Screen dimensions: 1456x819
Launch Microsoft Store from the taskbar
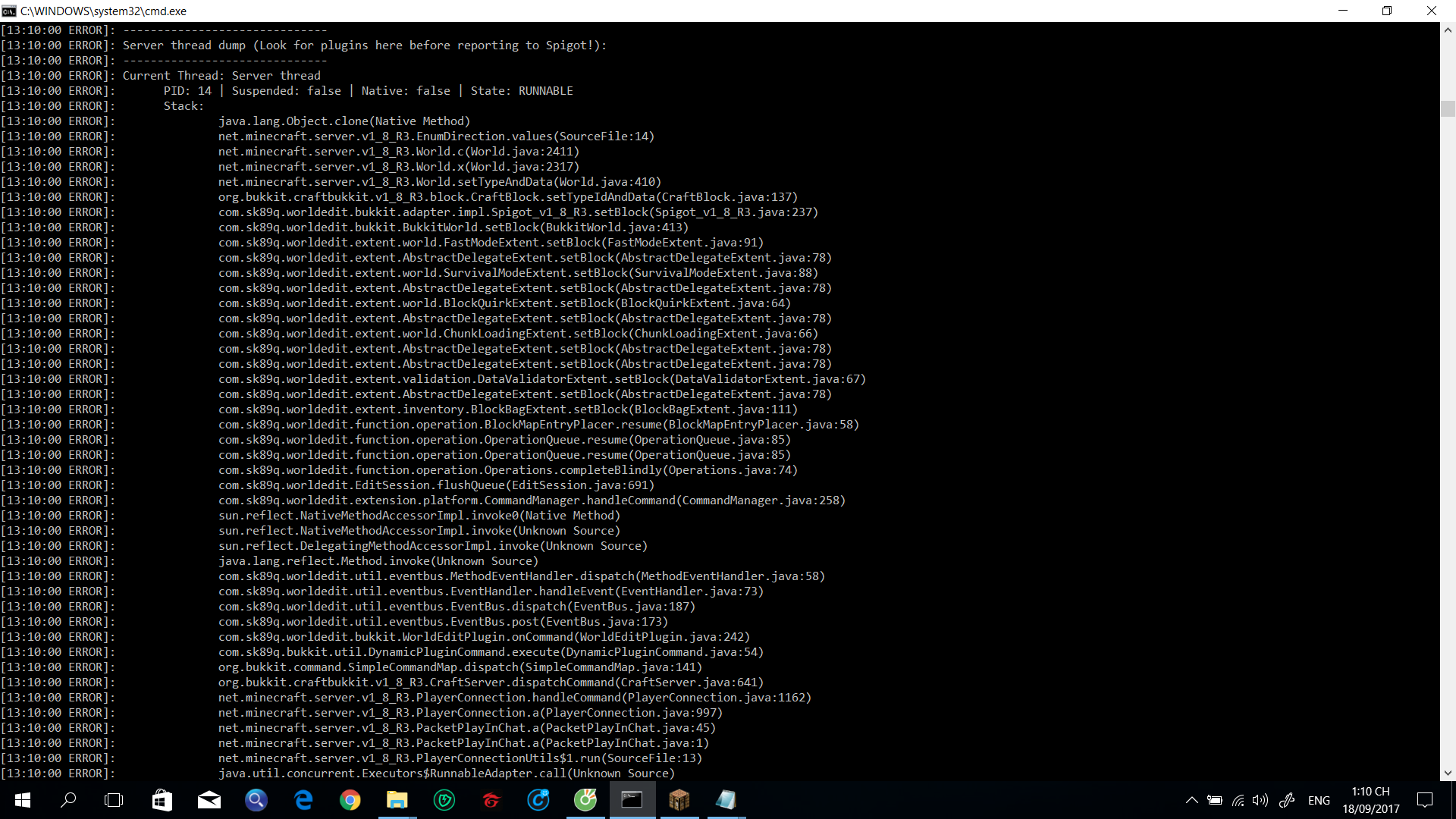[x=162, y=800]
